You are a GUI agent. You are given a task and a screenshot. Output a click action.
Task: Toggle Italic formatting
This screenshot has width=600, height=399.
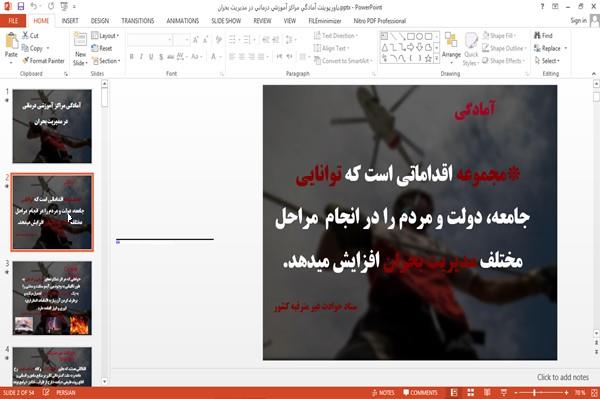[x=141, y=57]
